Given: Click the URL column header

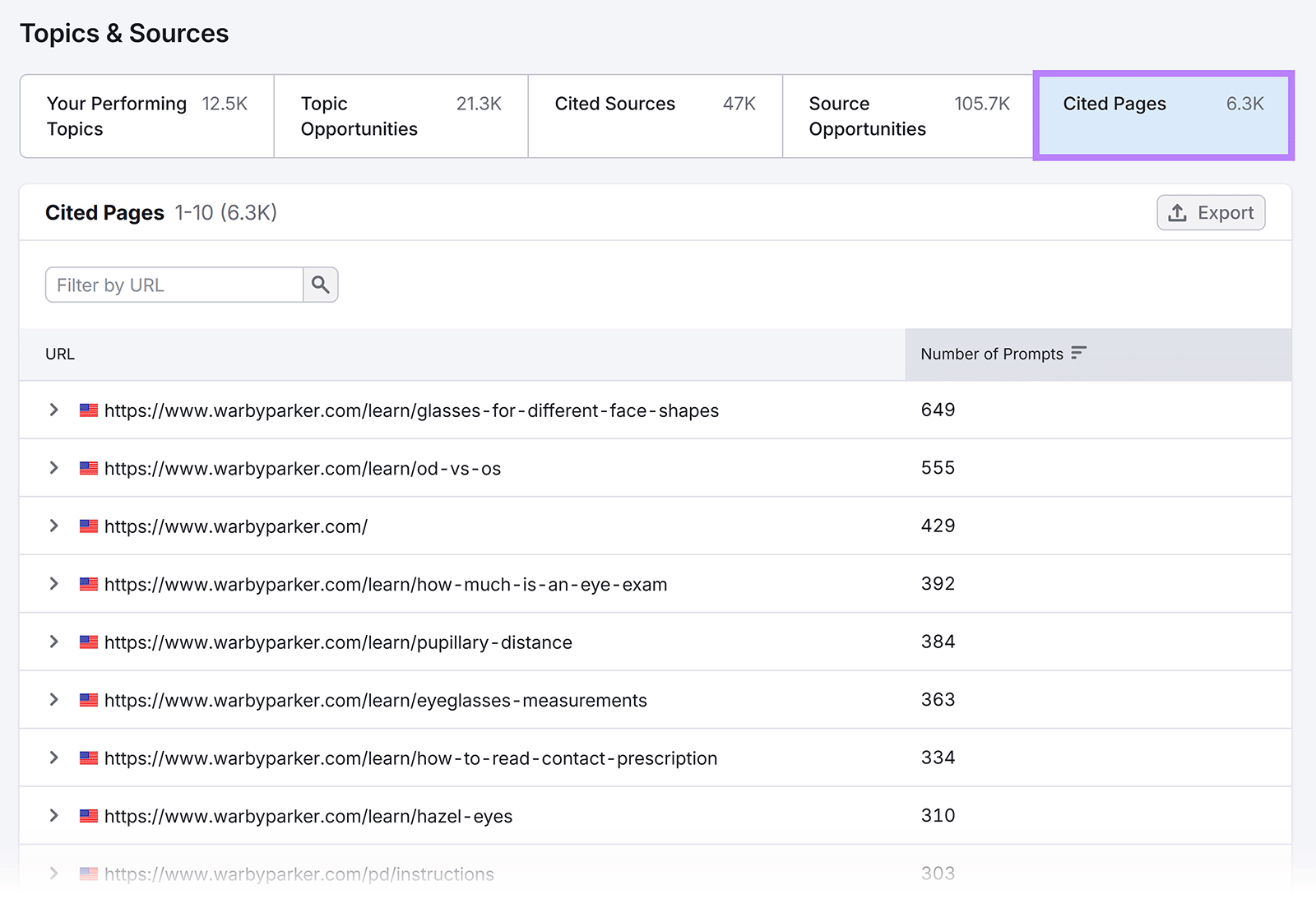Looking at the screenshot, I should click(60, 354).
